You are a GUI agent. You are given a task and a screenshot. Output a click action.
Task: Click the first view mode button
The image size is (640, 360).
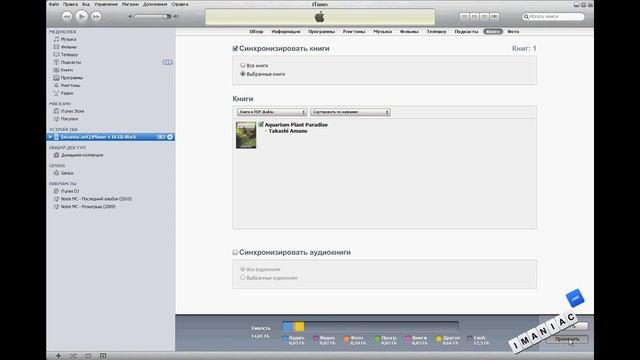pyautogui.click(x=464, y=16)
